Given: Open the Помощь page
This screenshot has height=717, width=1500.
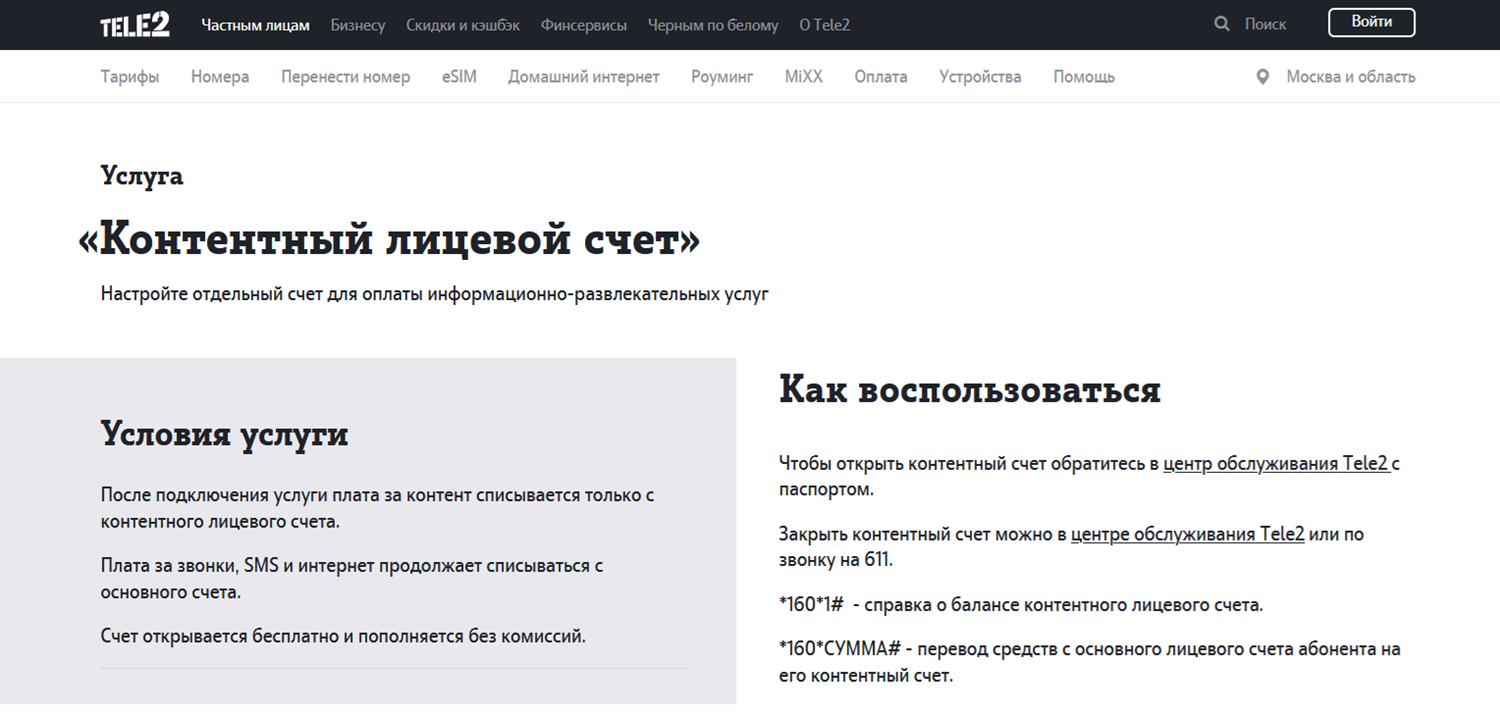Looking at the screenshot, I should pos(1084,77).
